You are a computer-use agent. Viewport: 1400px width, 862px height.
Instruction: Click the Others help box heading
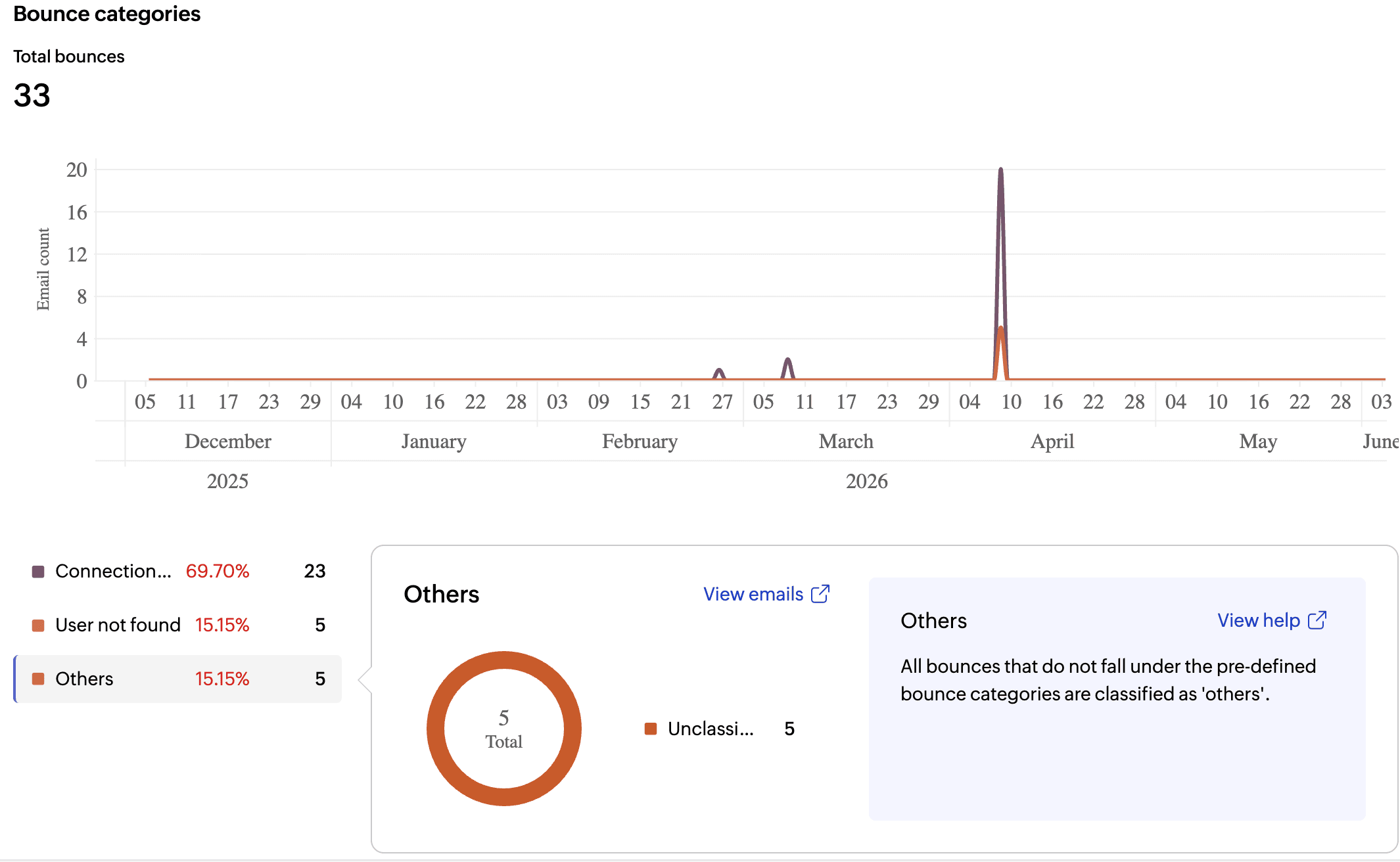click(x=933, y=620)
